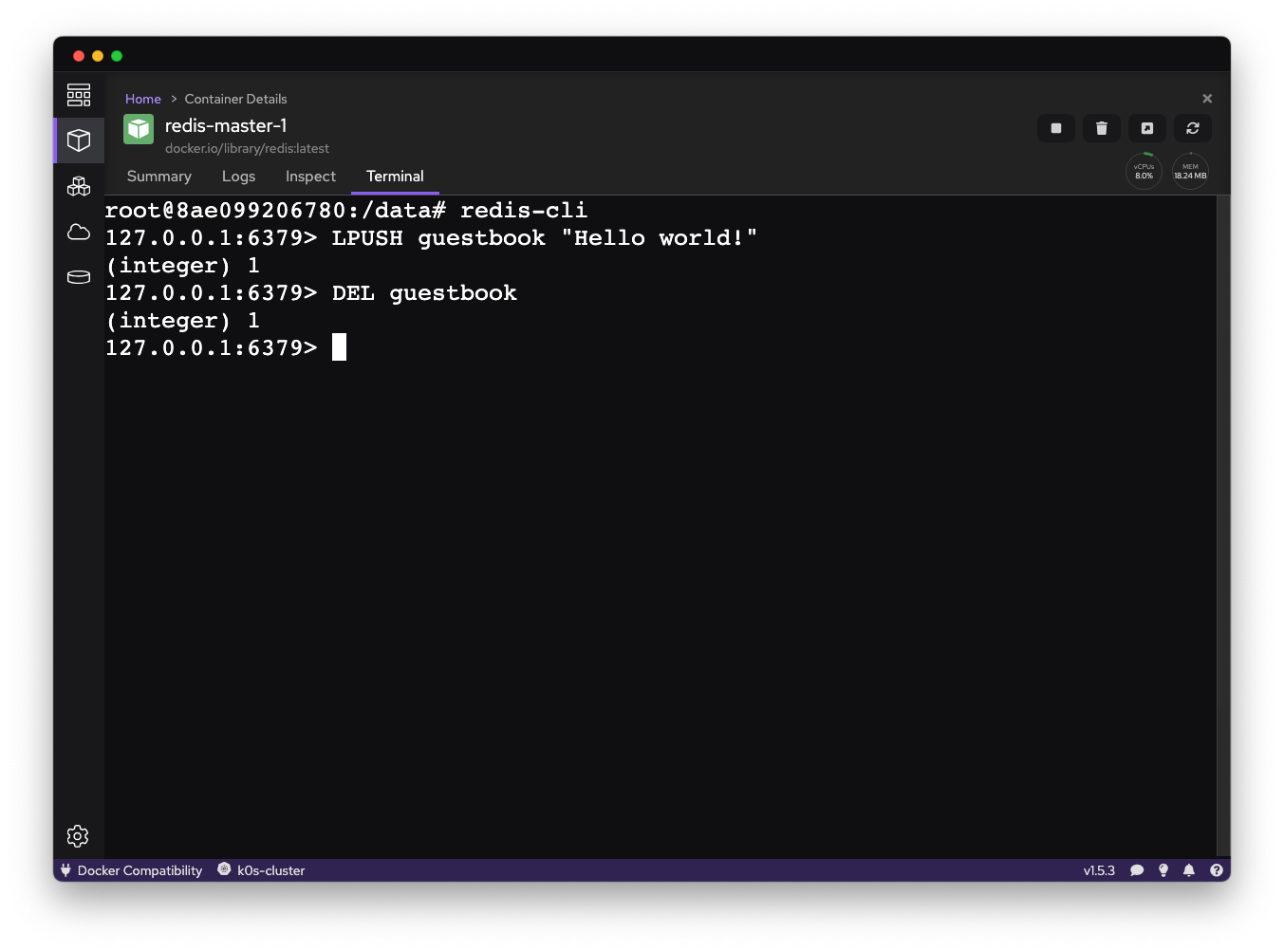Delete the container with the trash icon

tap(1102, 128)
